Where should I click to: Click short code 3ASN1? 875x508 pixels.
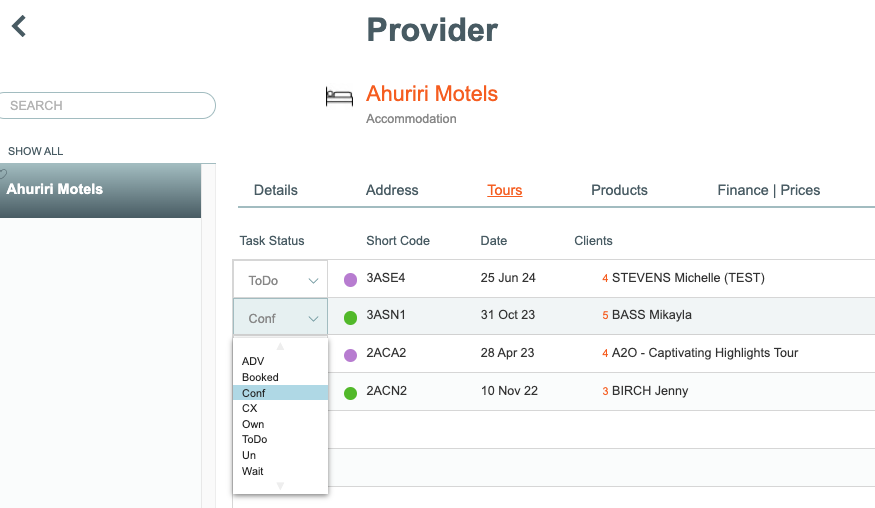coord(386,315)
